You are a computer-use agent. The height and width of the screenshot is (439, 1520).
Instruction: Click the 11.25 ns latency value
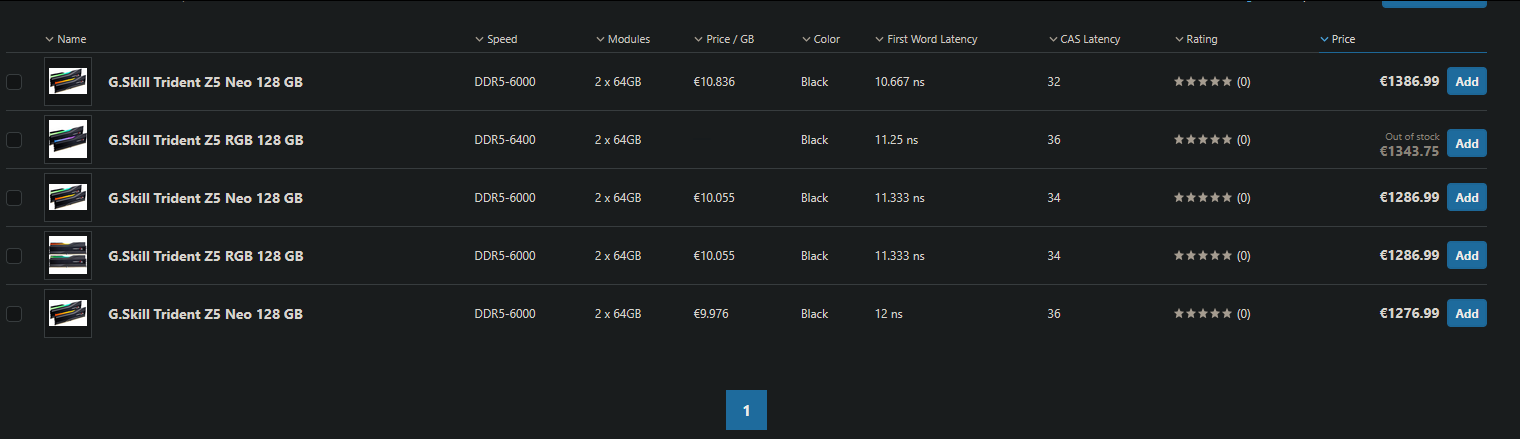896,140
